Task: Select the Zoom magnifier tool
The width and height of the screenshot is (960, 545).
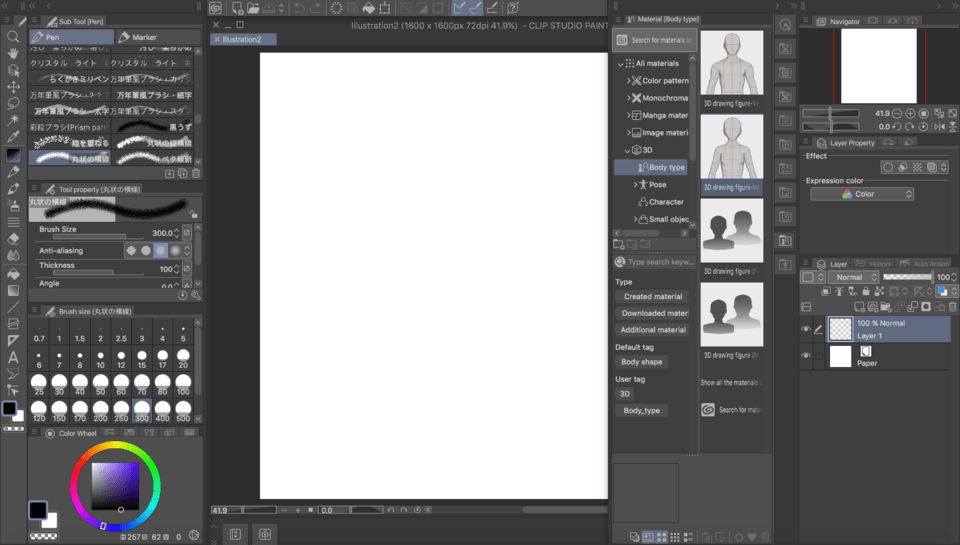Action: [13, 37]
